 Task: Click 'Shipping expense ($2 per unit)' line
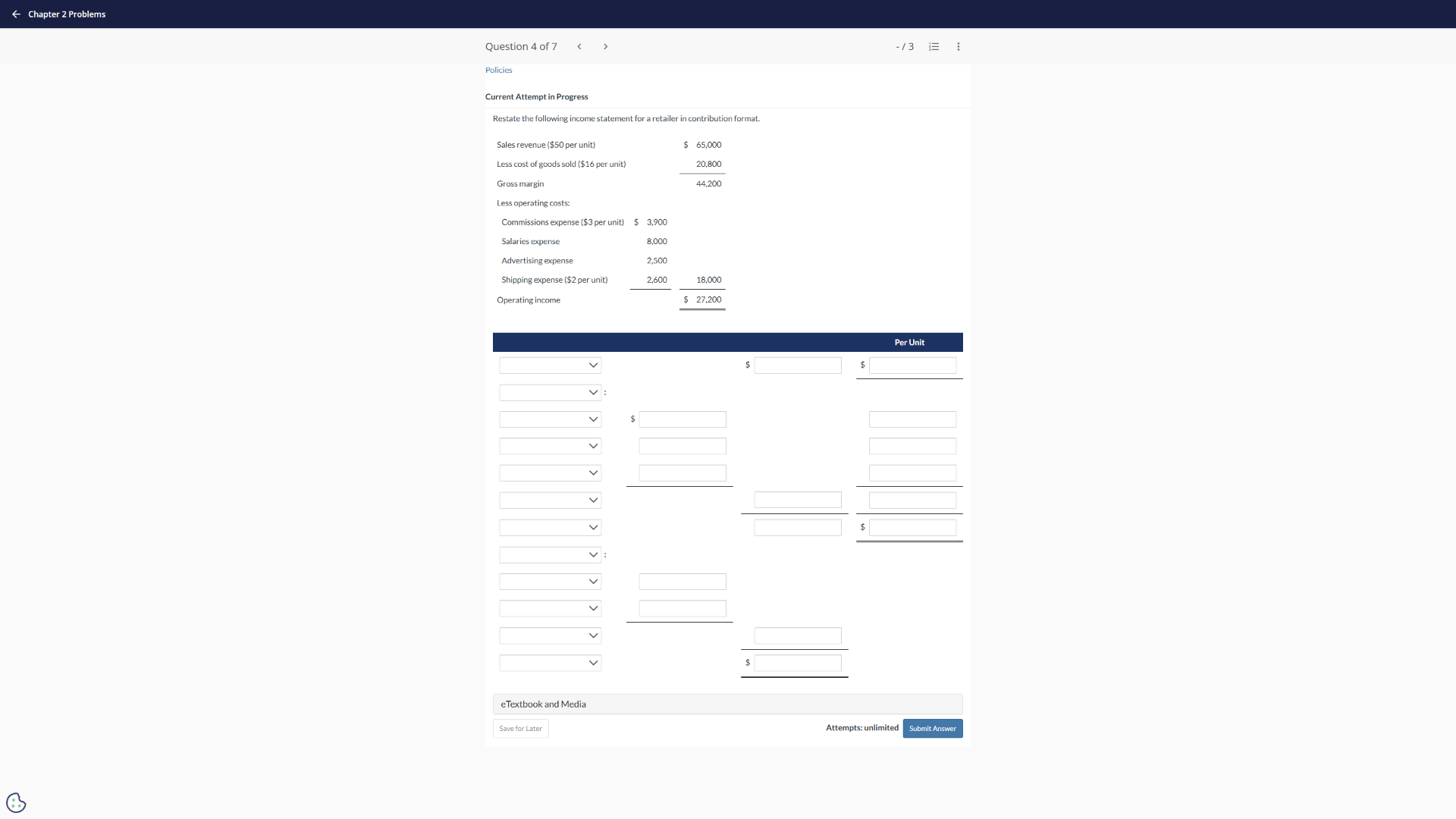554,281
